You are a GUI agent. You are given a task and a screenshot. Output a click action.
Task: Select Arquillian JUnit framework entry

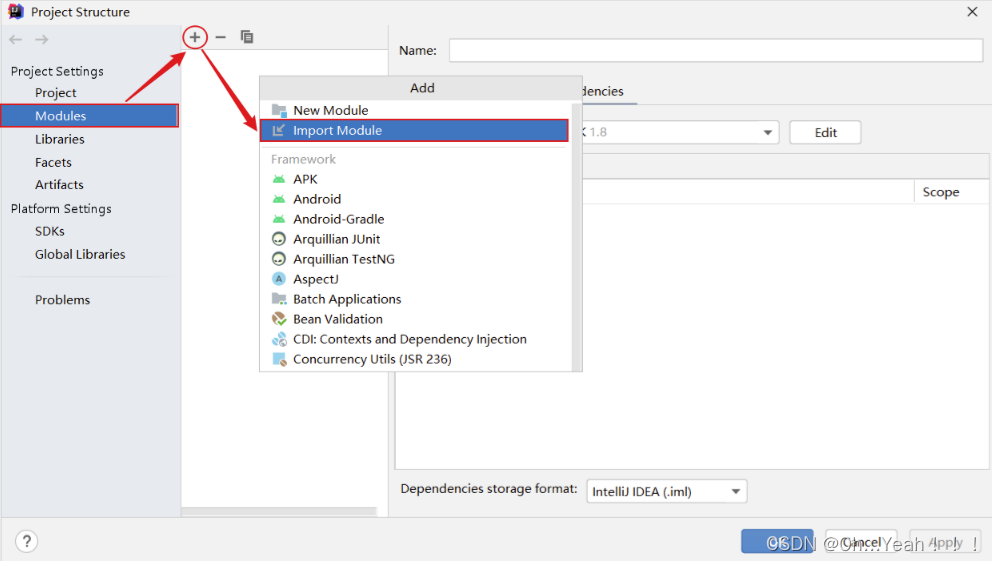[416, 239]
